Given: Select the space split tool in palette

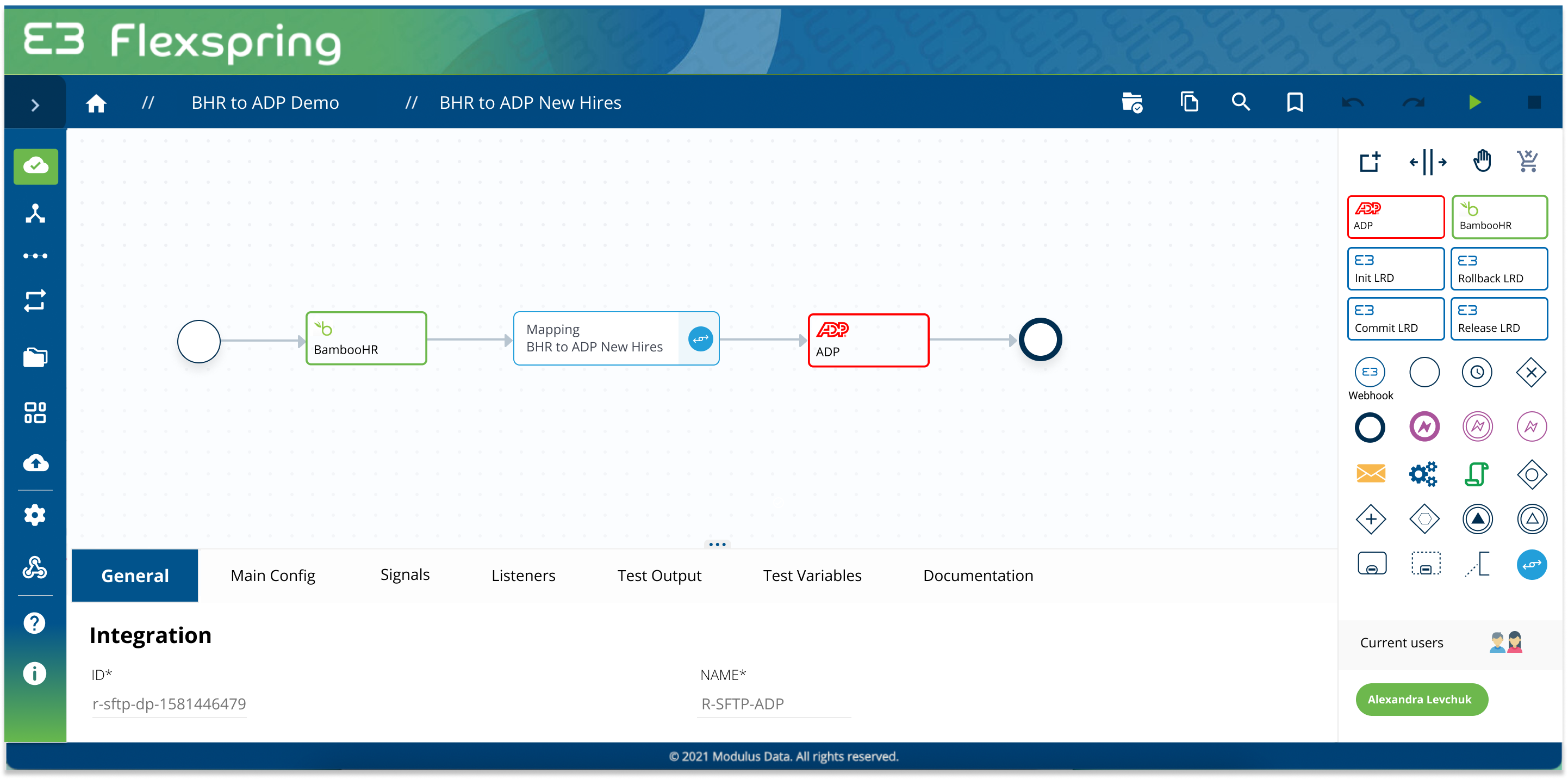Looking at the screenshot, I should click(x=1427, y=162).
